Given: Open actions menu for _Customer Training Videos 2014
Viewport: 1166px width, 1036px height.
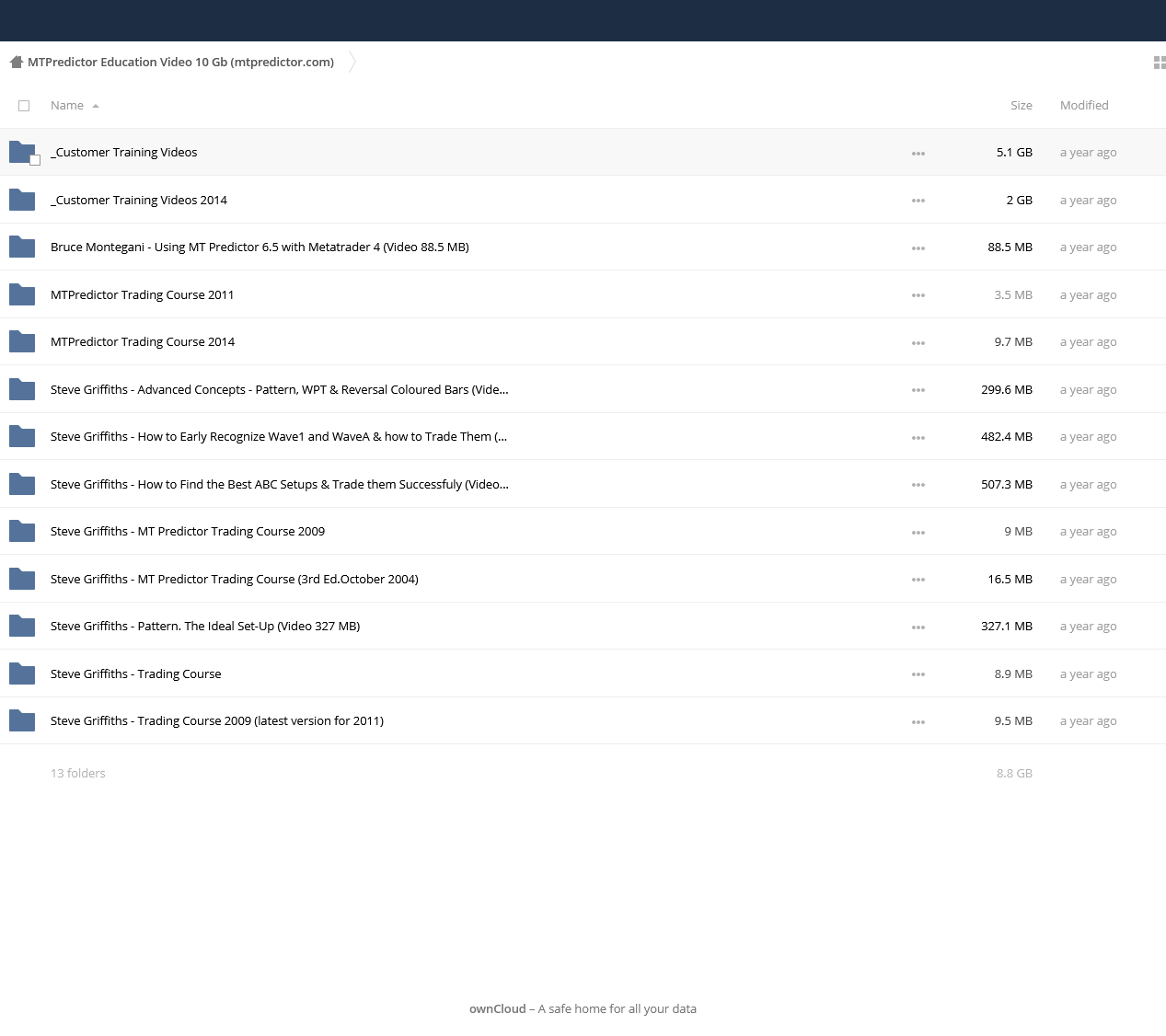Looking at the screenshot, I should tap(918, 201).
